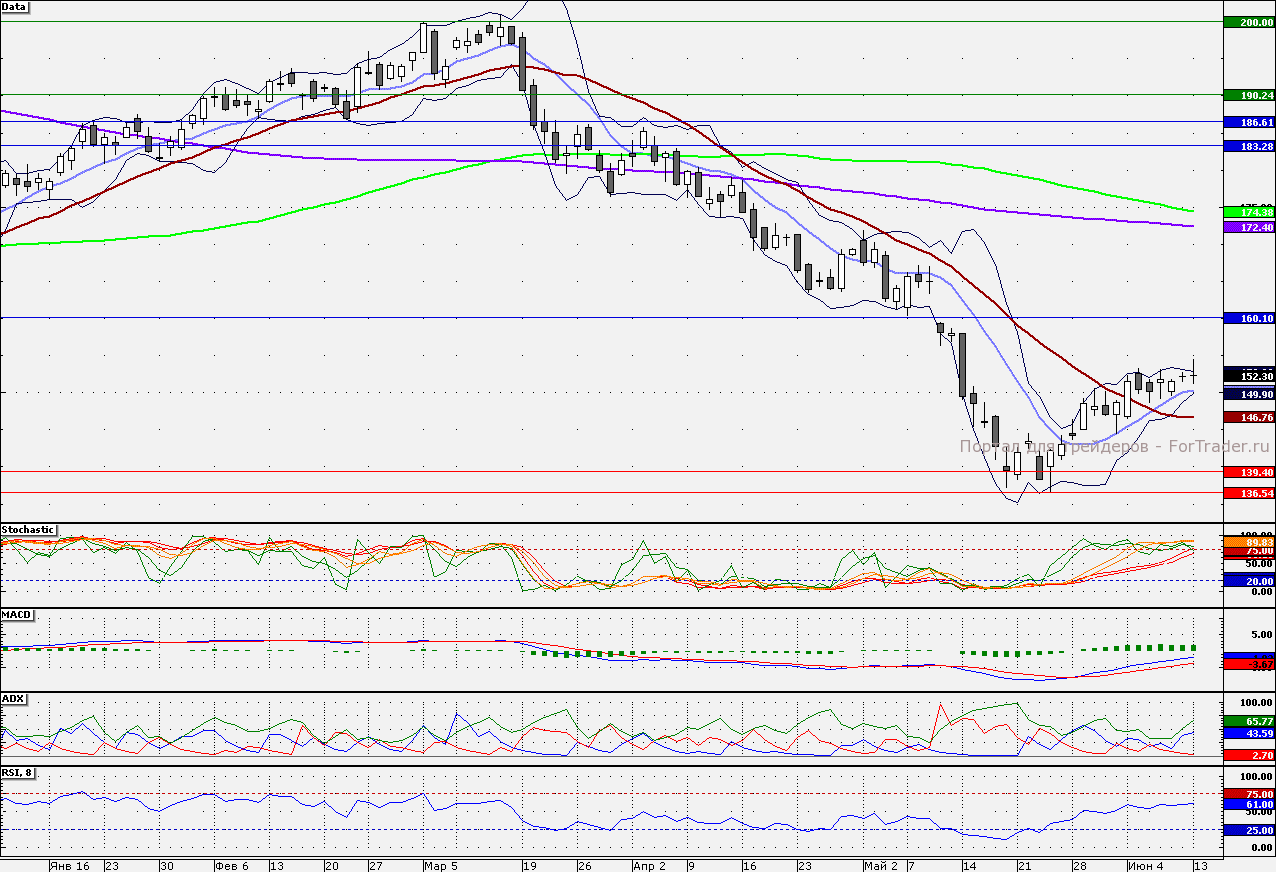Viewport: 1276px width, 872px height.
Task: Select the purple 172.40 moving average tag
Action: click(1249, 228)
